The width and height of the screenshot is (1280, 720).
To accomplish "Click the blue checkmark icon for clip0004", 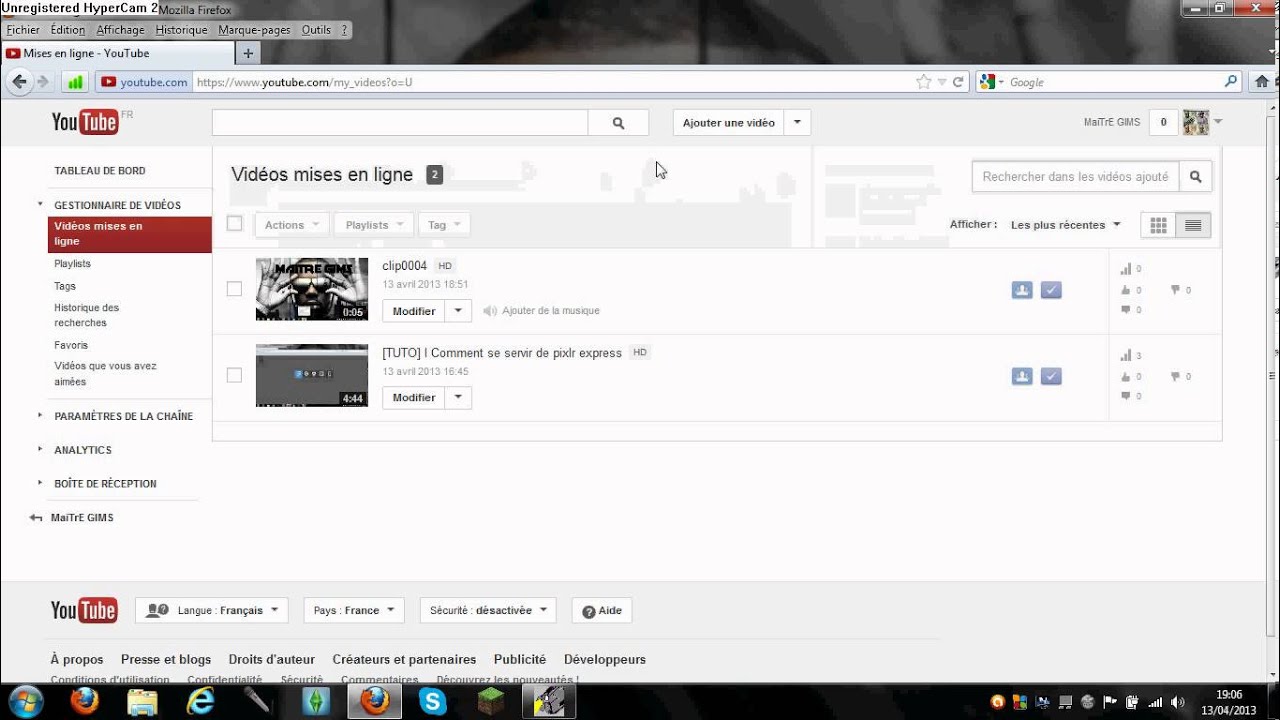I will (x=1051, y=290).
